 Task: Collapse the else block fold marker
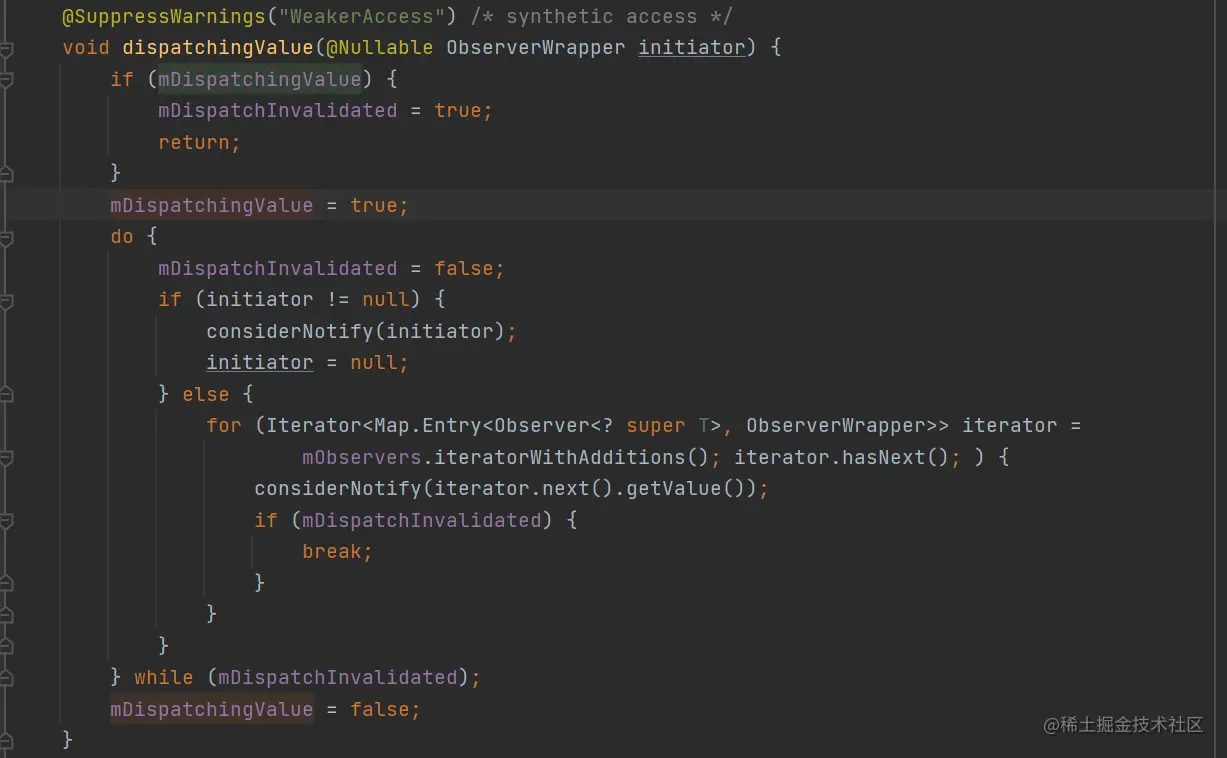pos(6,395)
